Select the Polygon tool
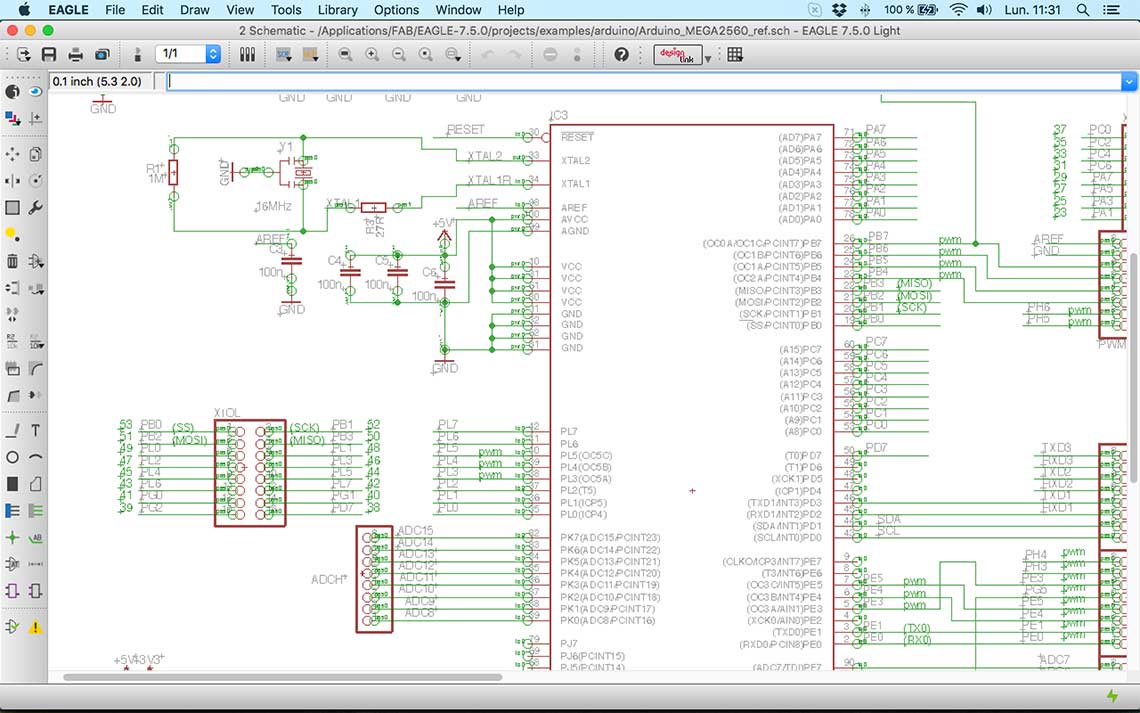1140x713 pixels. [35, 484]
